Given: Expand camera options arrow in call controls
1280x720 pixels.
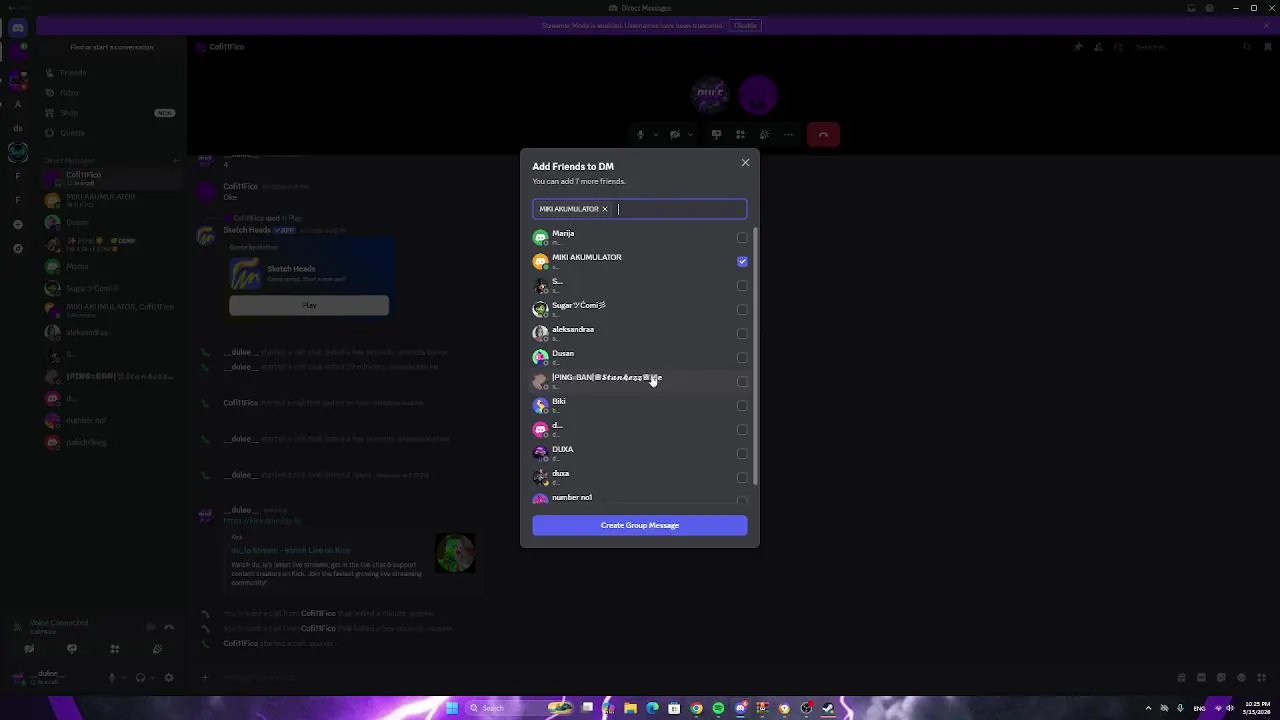Looking at the screenshot, I should point(690,135).
